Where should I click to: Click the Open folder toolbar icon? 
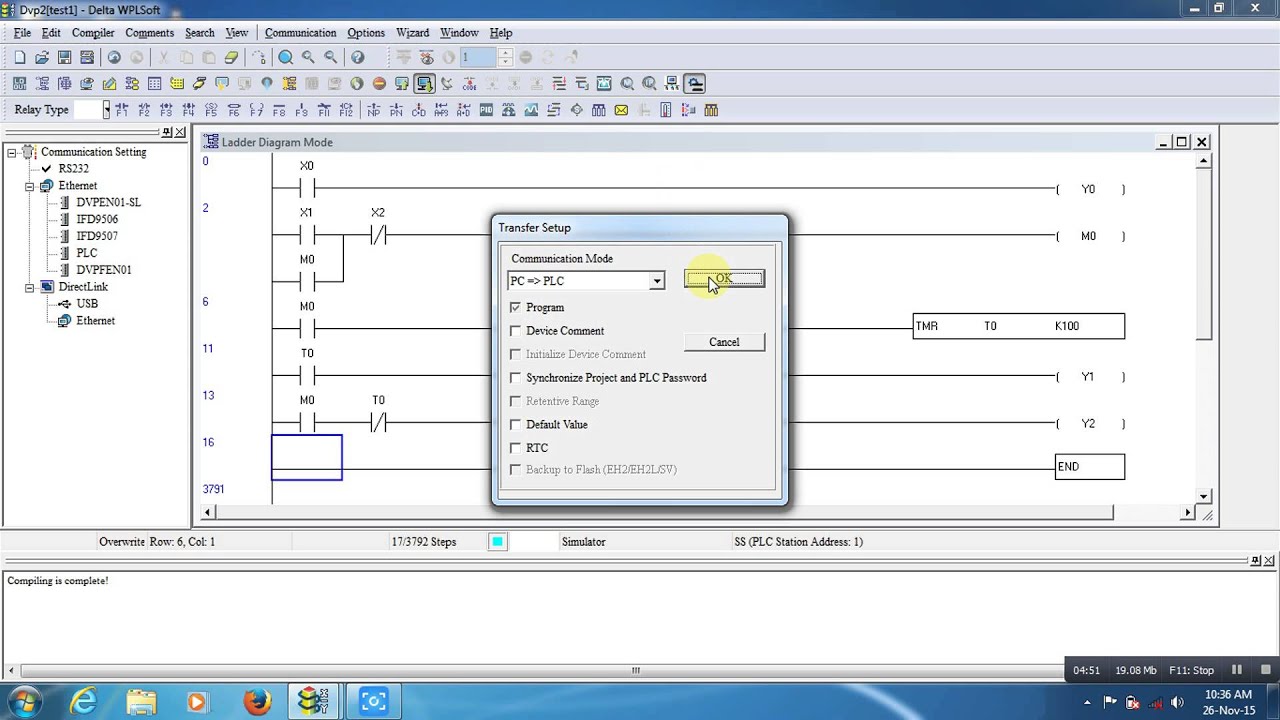click(42, 58)
